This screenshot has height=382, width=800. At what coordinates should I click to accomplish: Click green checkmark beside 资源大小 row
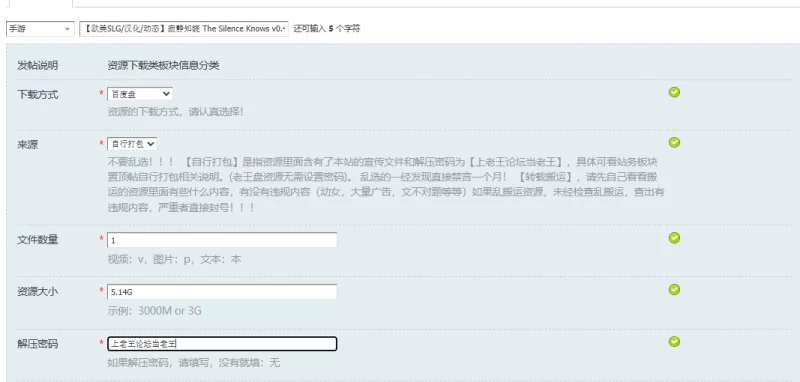(x=674, y=290)
